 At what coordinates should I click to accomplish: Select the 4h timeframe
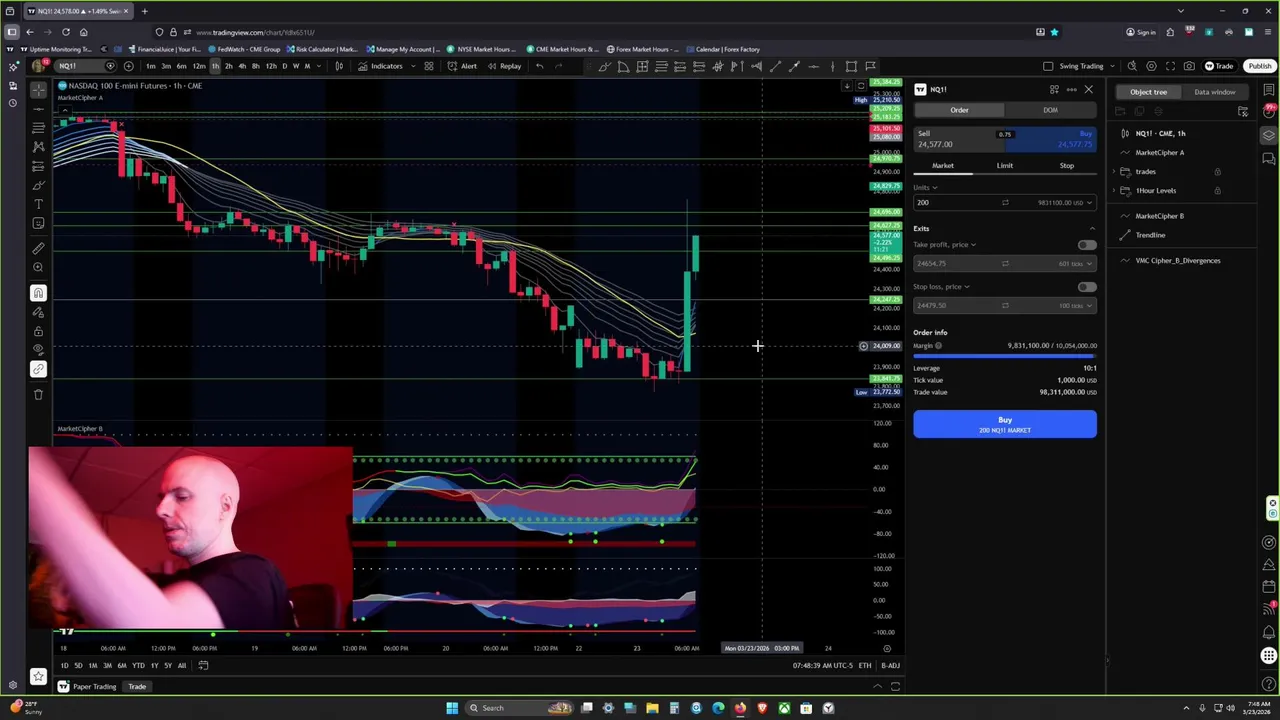(242, 66)
